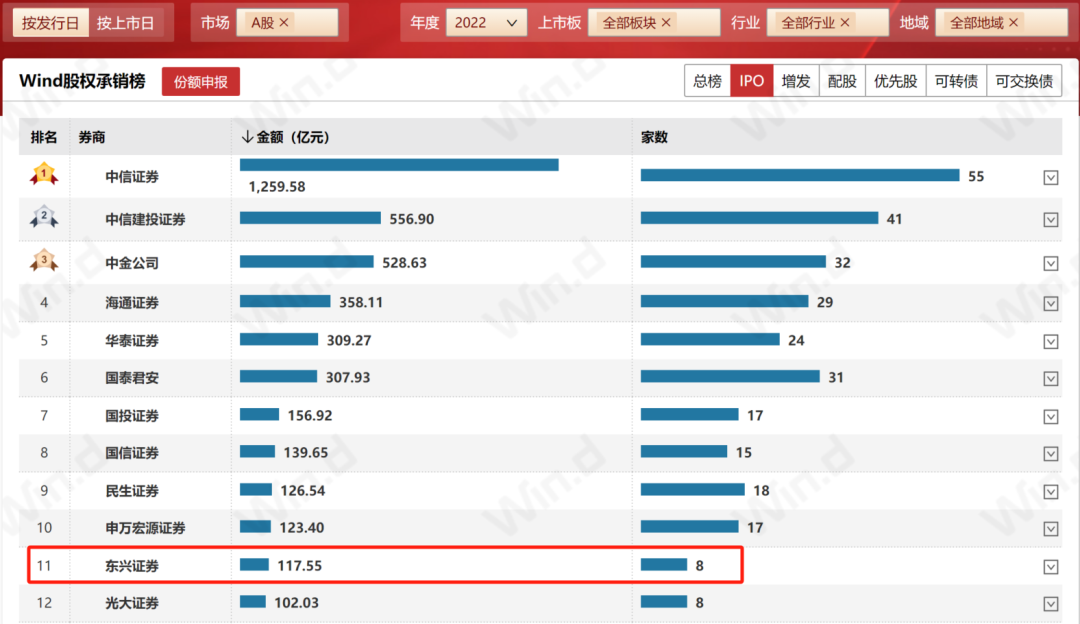Click the 中信建投证券 broker name
Image resolution: width=1080 pixels, height=624 pixels.
coord(145,220)
